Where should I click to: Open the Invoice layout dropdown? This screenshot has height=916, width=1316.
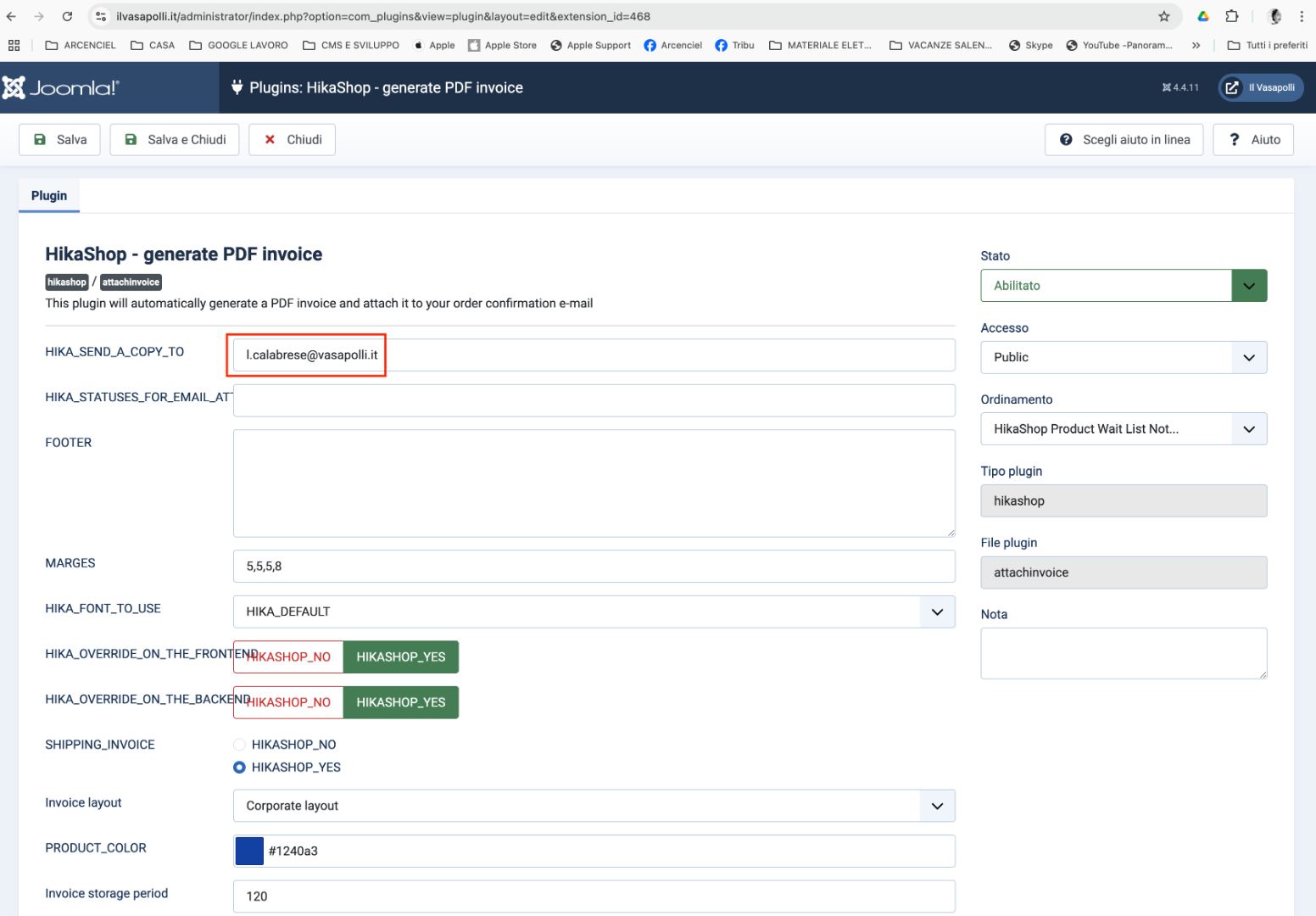tap(594, 806)
